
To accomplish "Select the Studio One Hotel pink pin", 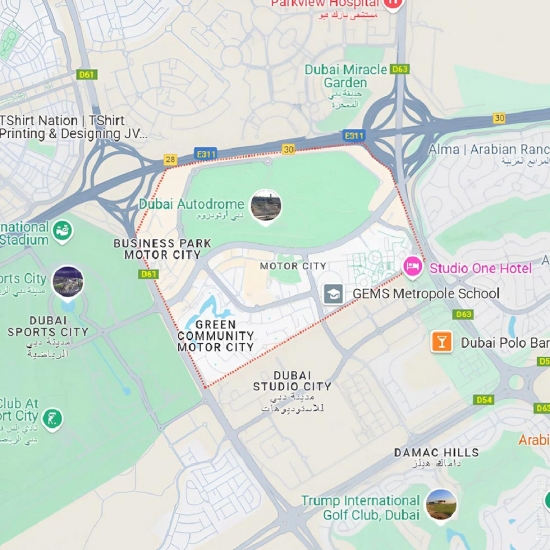I will click(x=412, y=268).
